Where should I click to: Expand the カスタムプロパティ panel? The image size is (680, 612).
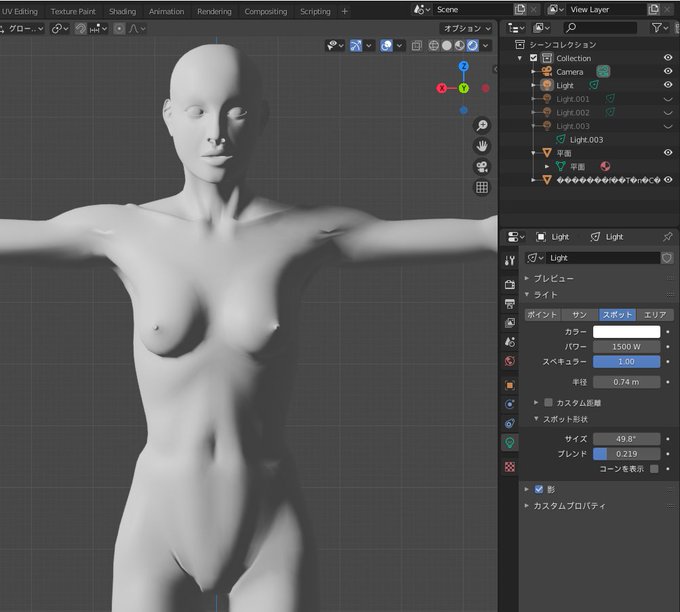568,506
